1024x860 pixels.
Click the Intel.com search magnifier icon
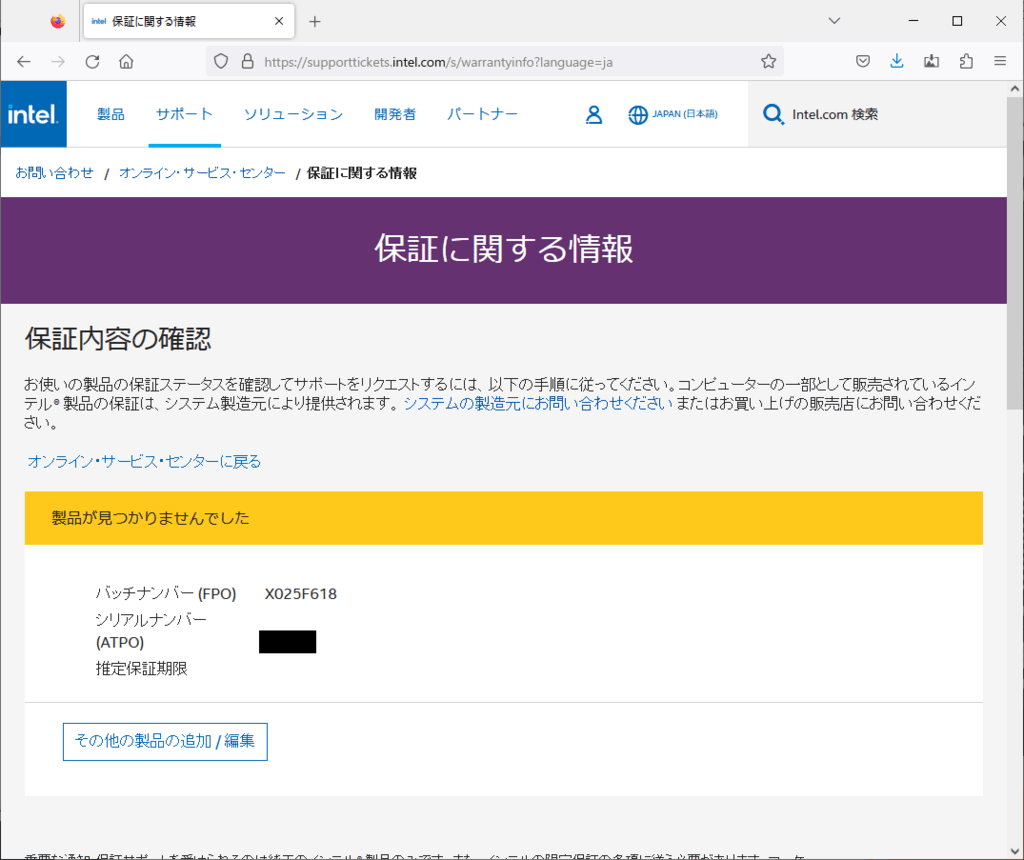click(773, 115)
